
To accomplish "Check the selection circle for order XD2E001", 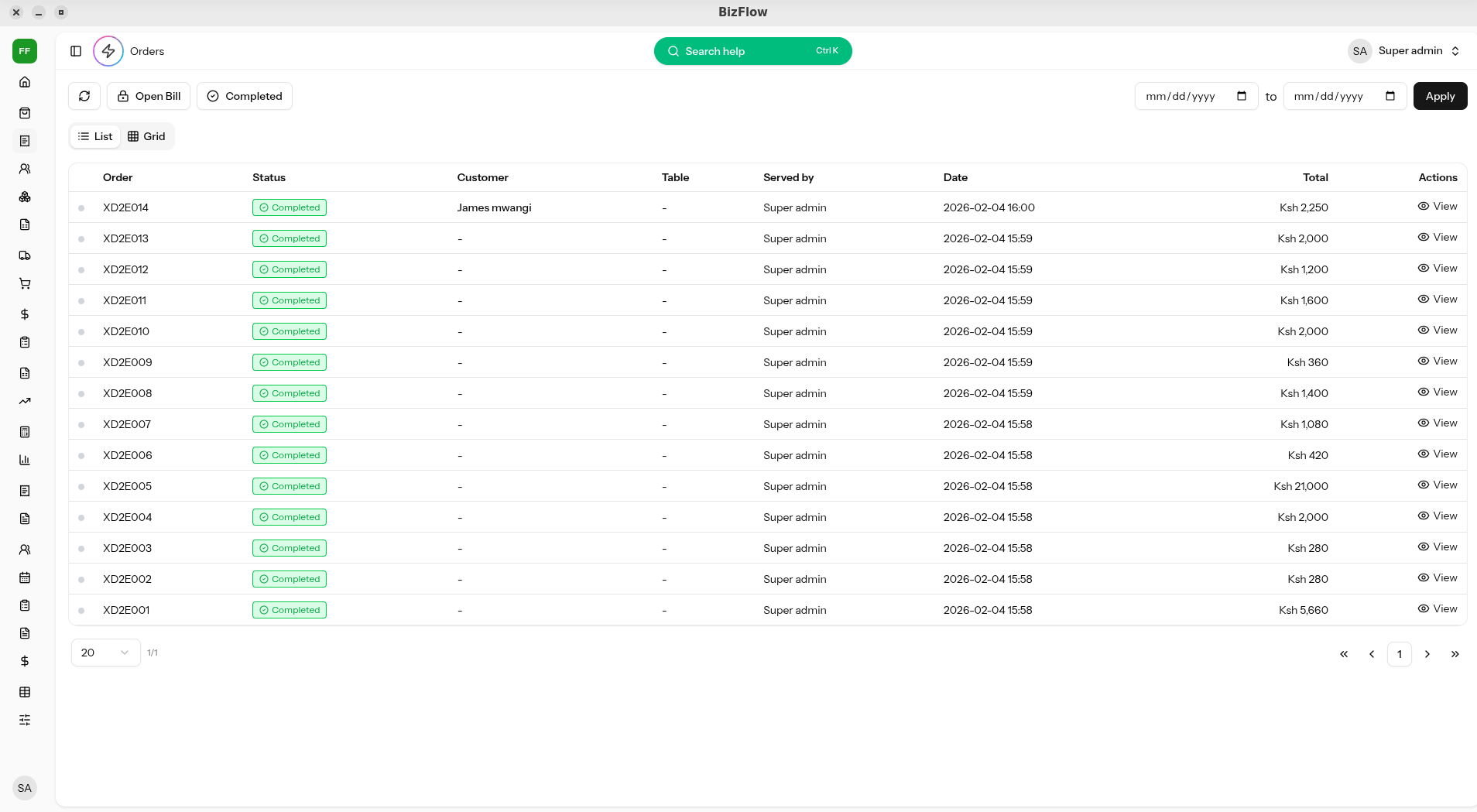I will (81, 610).
